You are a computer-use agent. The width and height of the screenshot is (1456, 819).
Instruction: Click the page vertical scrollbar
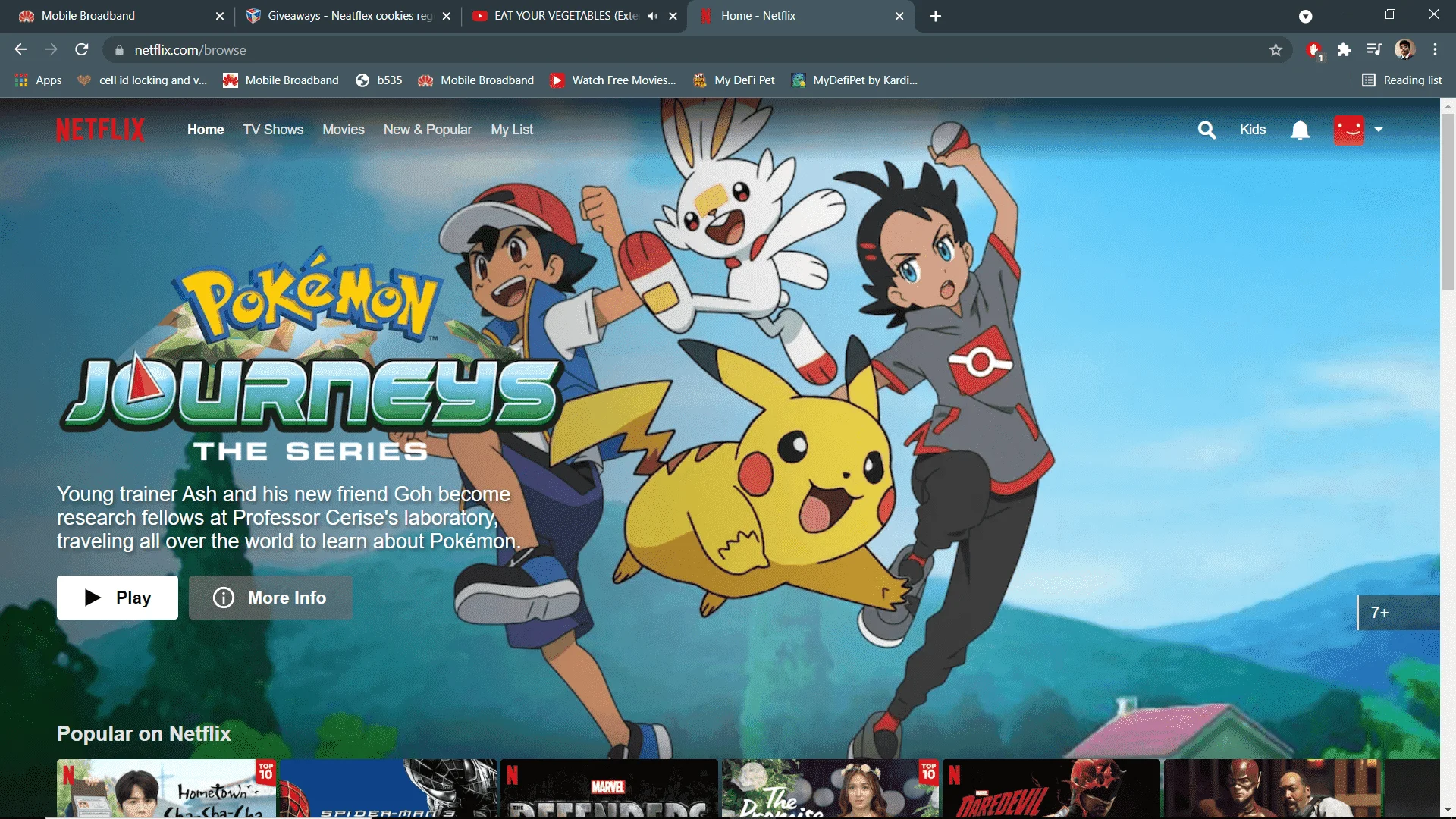pos(1448,201)
